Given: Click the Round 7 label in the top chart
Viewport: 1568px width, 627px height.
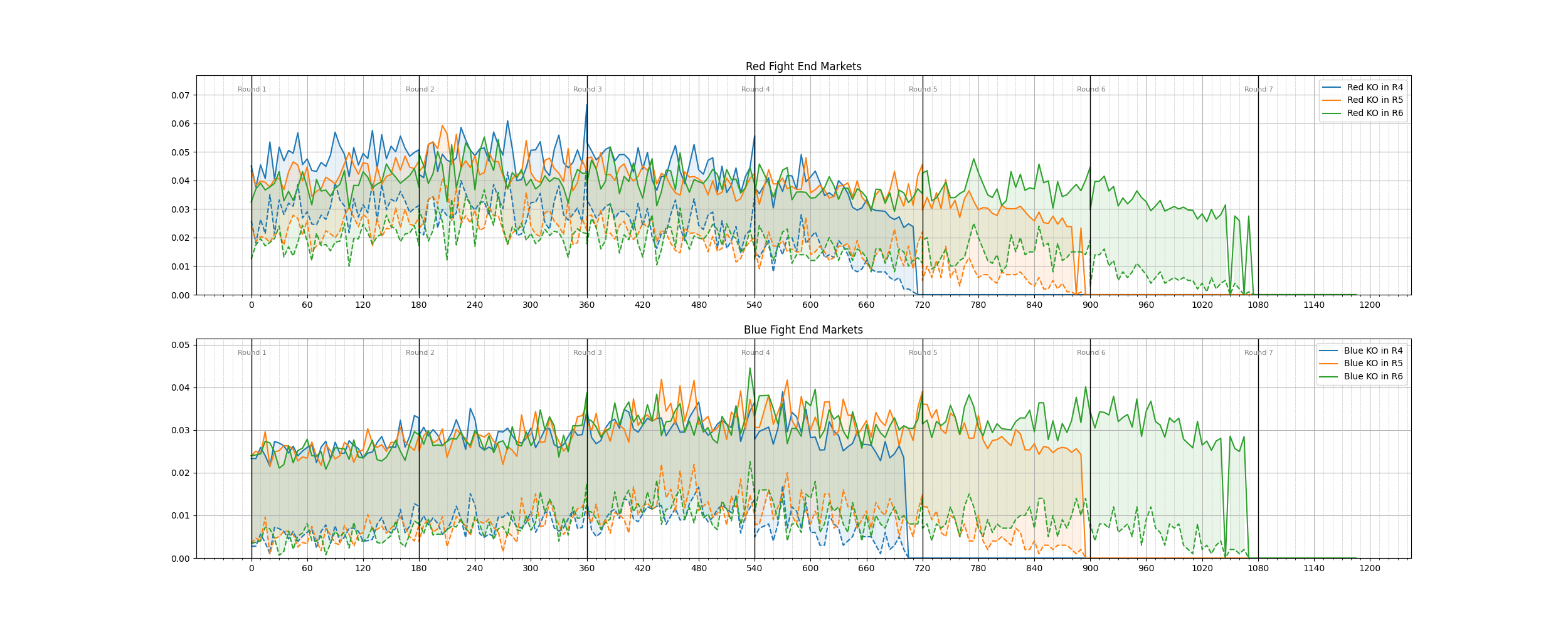Looking at the screenshot, I should tap(1258, 89).
